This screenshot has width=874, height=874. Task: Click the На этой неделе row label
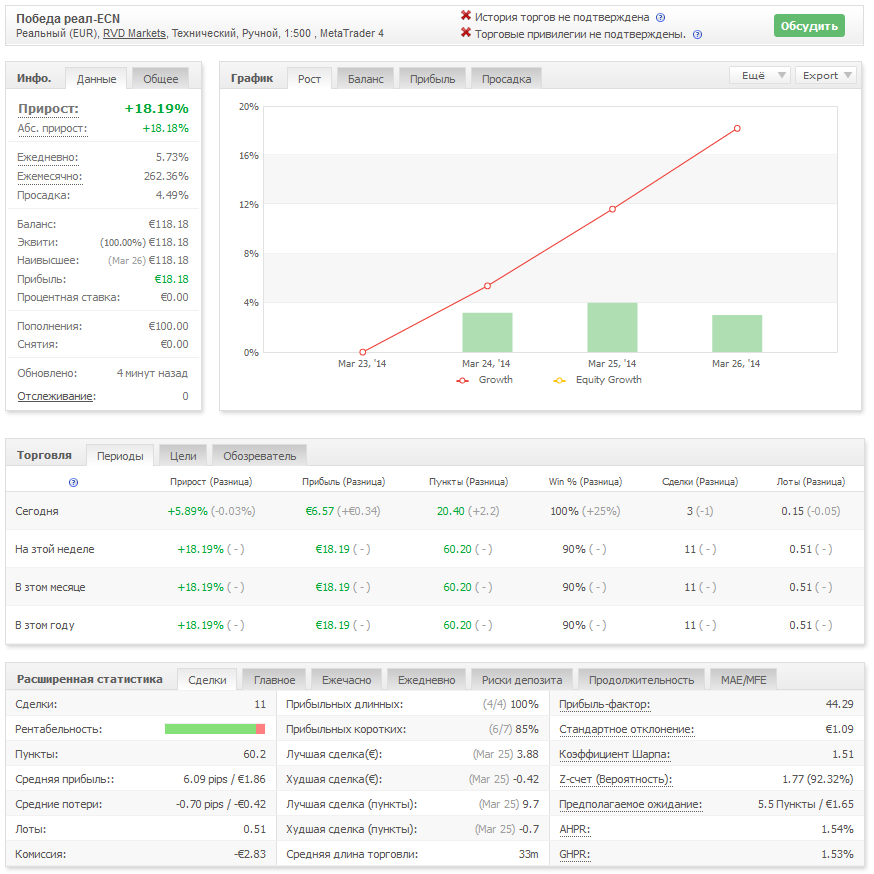click(55, 550)
